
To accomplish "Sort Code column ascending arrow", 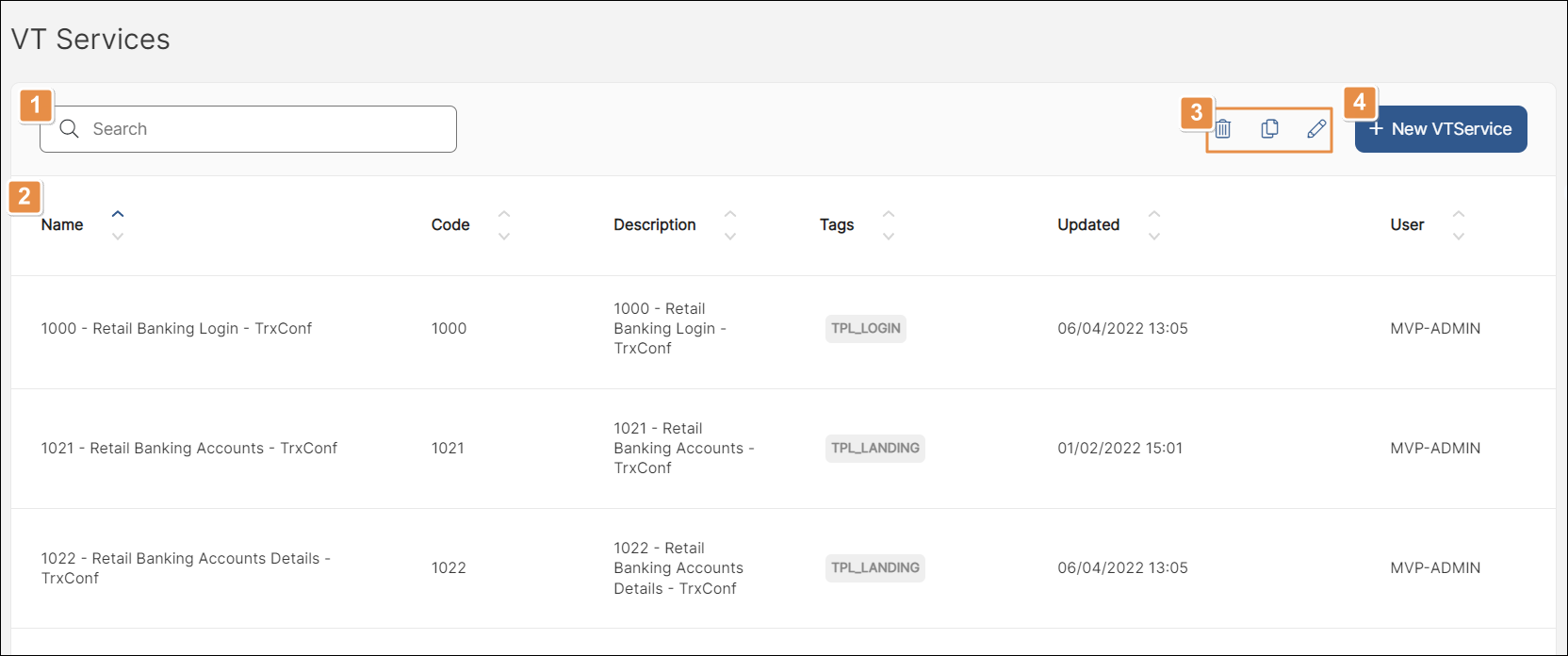I will coord(504,214).
